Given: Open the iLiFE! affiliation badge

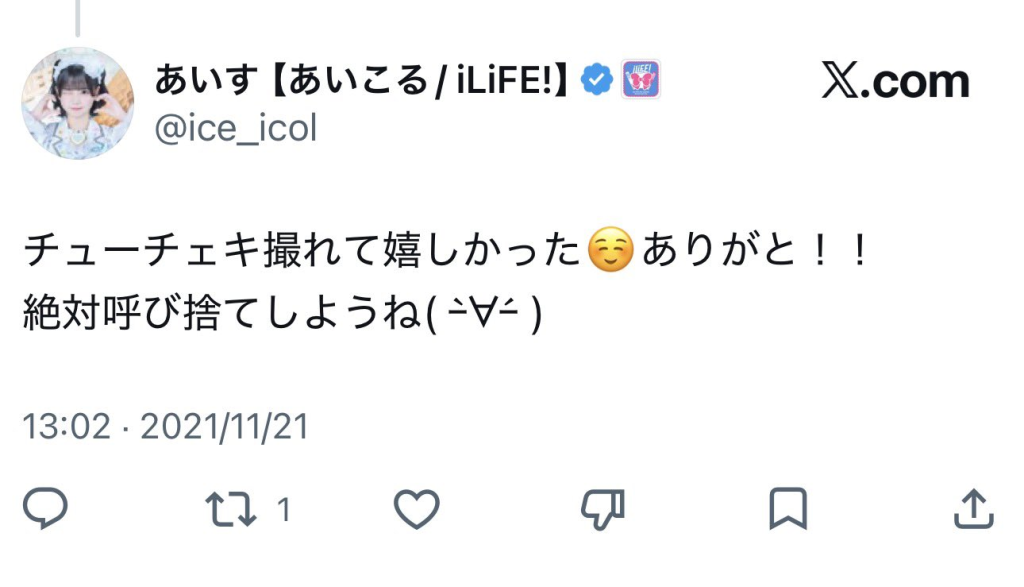Looking at the screenshot, I should tap(640, 80).
